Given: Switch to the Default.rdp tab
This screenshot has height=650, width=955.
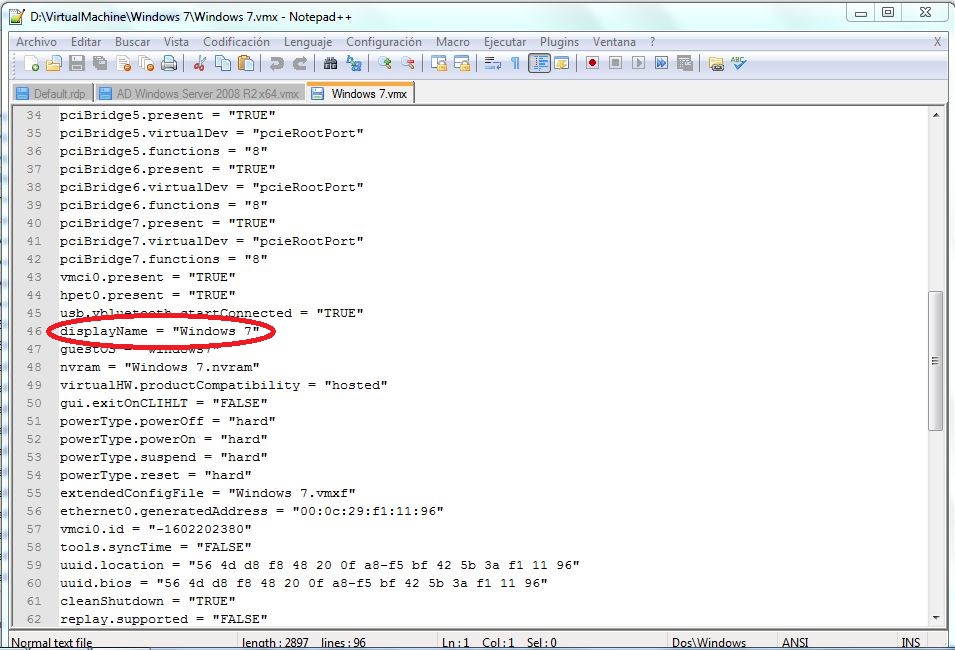Looking at the screenshot, I should click(x=52, y=93).
